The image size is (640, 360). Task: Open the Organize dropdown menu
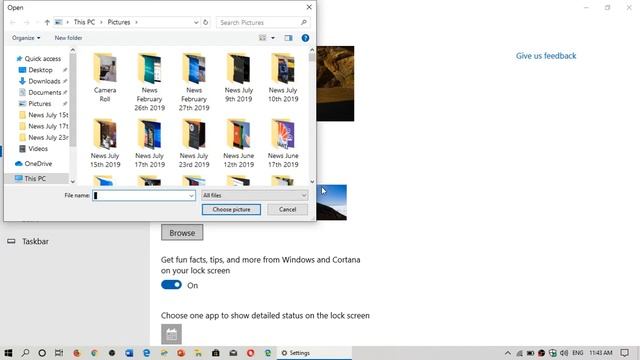click(x=26, y=38)
